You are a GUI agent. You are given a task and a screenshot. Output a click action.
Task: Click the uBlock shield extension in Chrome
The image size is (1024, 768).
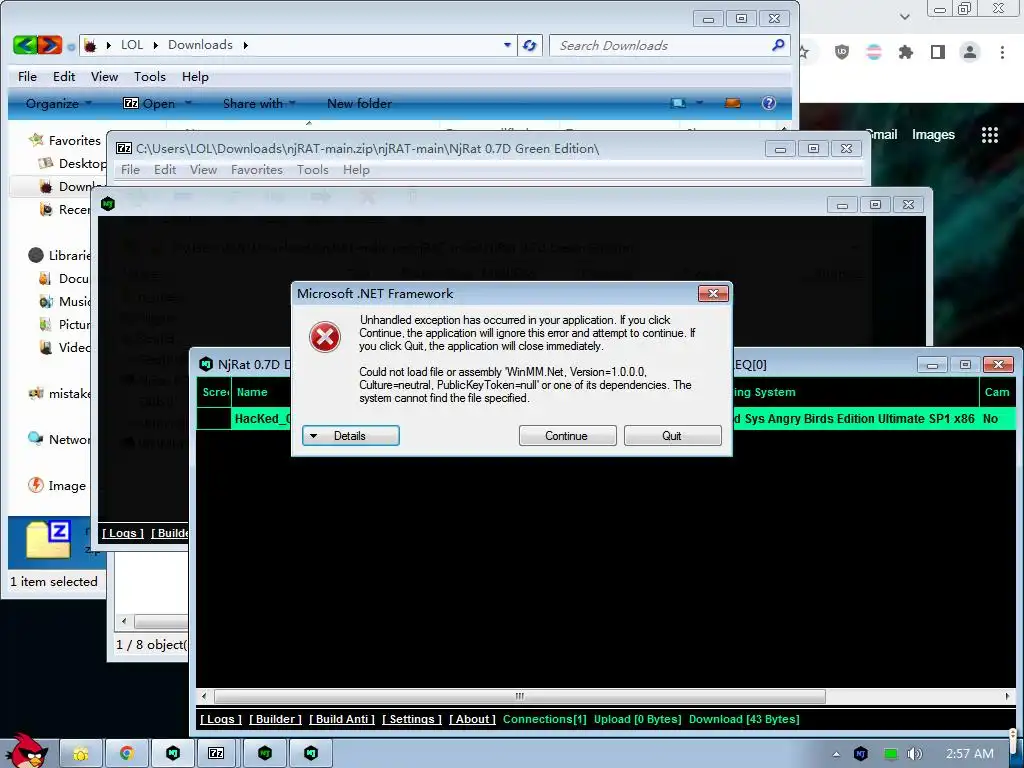pyautogui.click(x=842, y=52)
